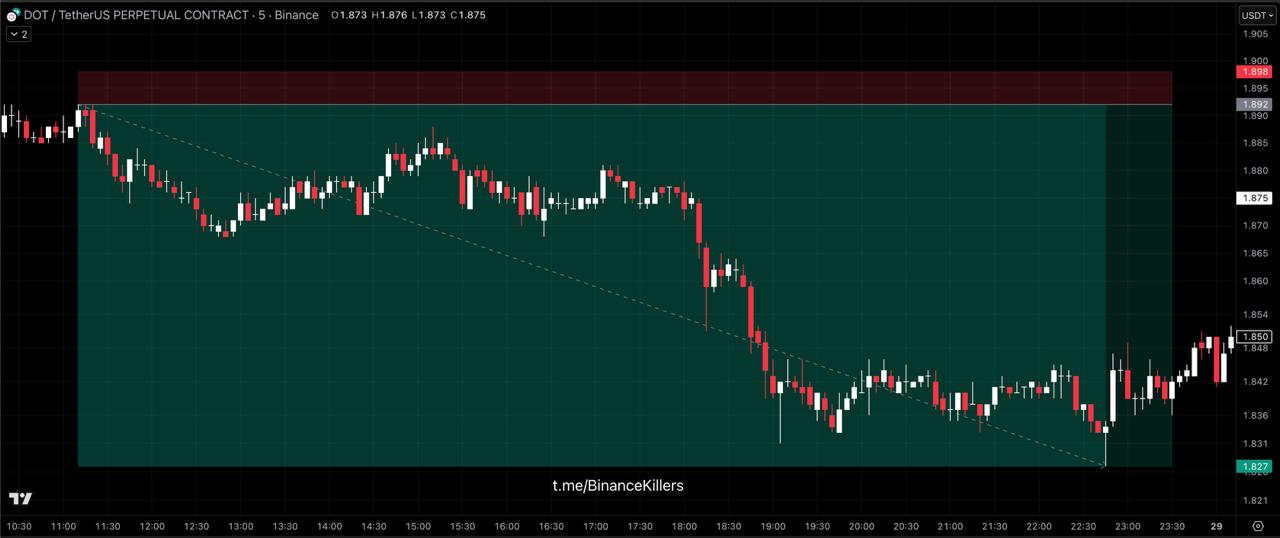1280x538 pixels.
Task: Select the red stop-loss zone of short position
Action: tap(625, 87)
